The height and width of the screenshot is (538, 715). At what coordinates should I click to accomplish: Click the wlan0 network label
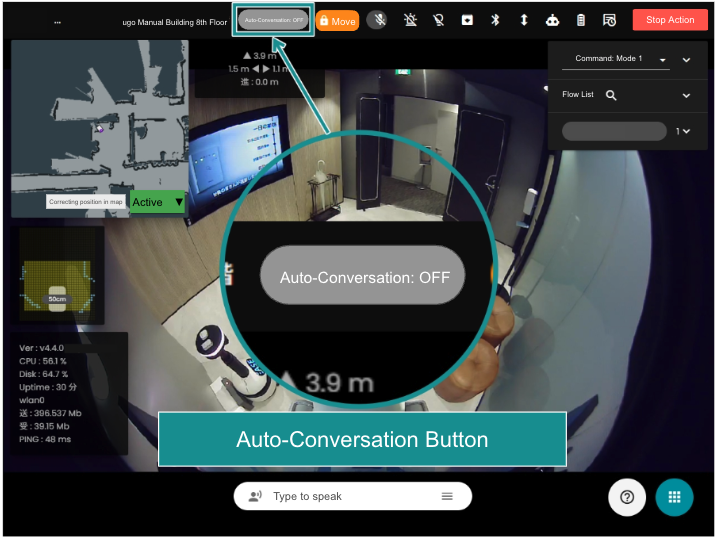pos(32,400)
